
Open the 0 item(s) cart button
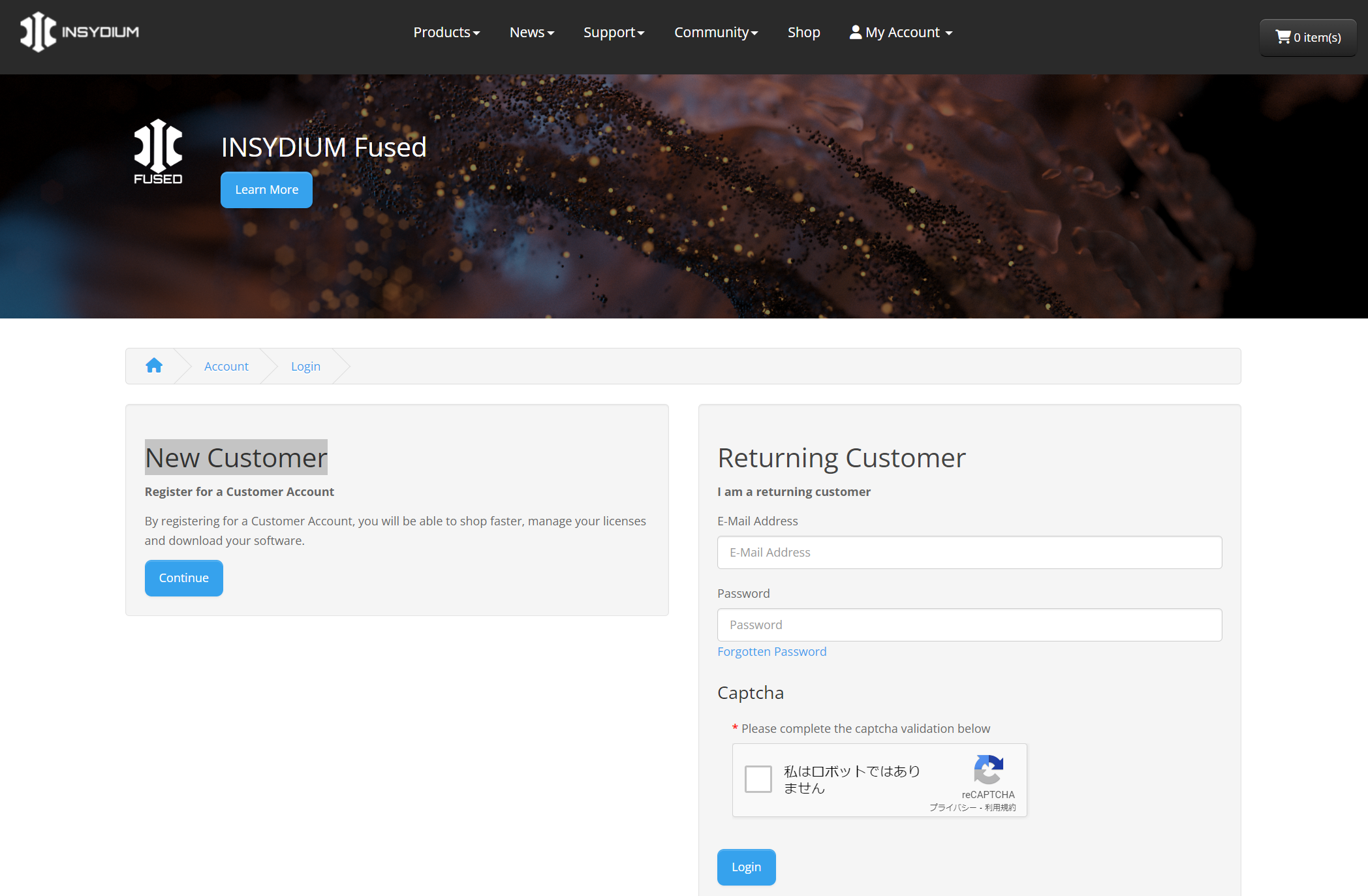1308,38
